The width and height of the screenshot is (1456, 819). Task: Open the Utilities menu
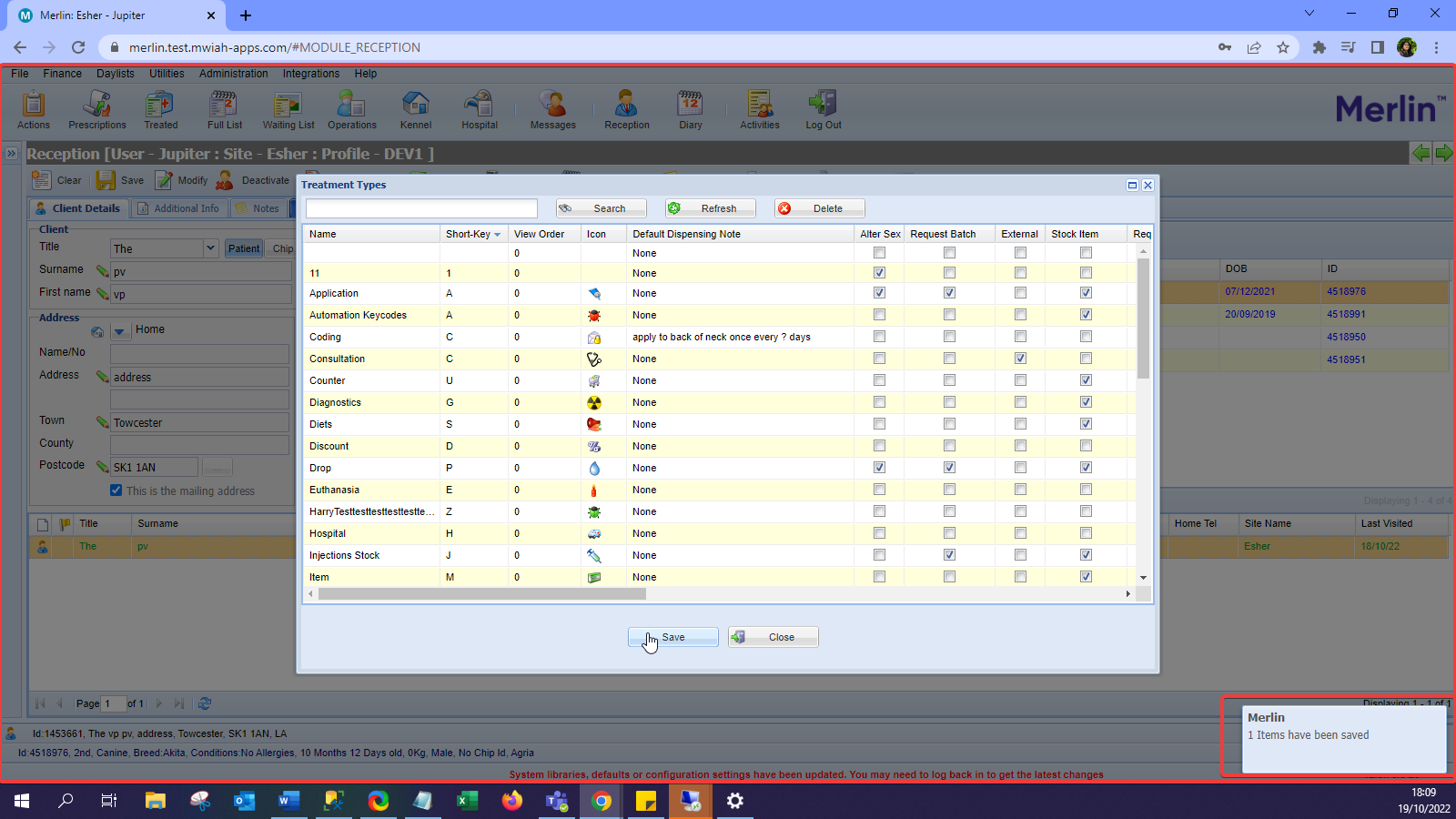(167, 74)
